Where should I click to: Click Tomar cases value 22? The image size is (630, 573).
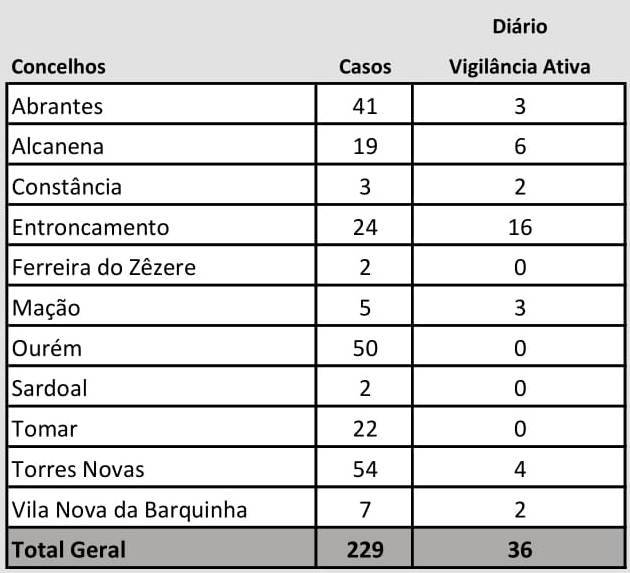365,429
